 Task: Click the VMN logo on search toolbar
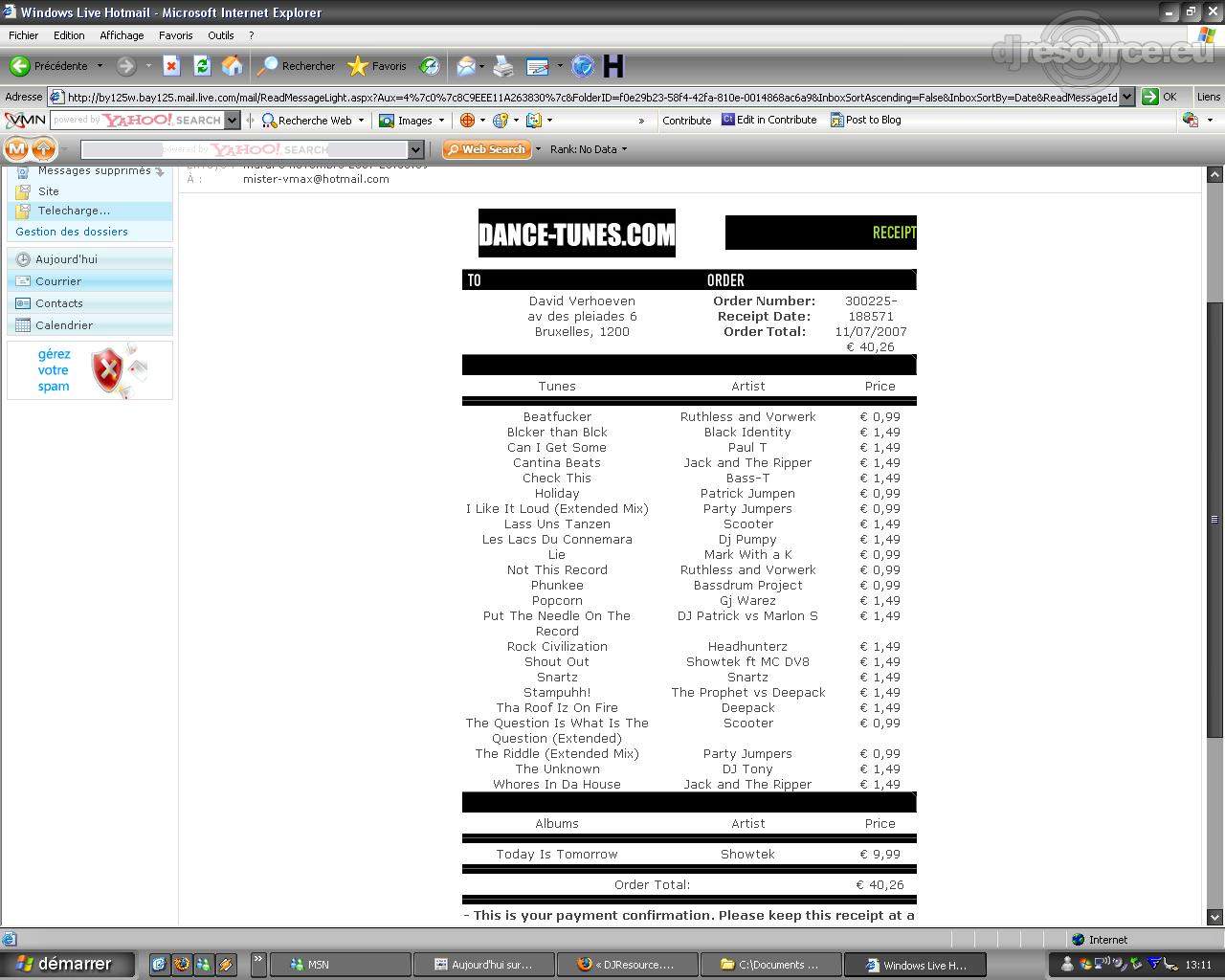point(25,120)
